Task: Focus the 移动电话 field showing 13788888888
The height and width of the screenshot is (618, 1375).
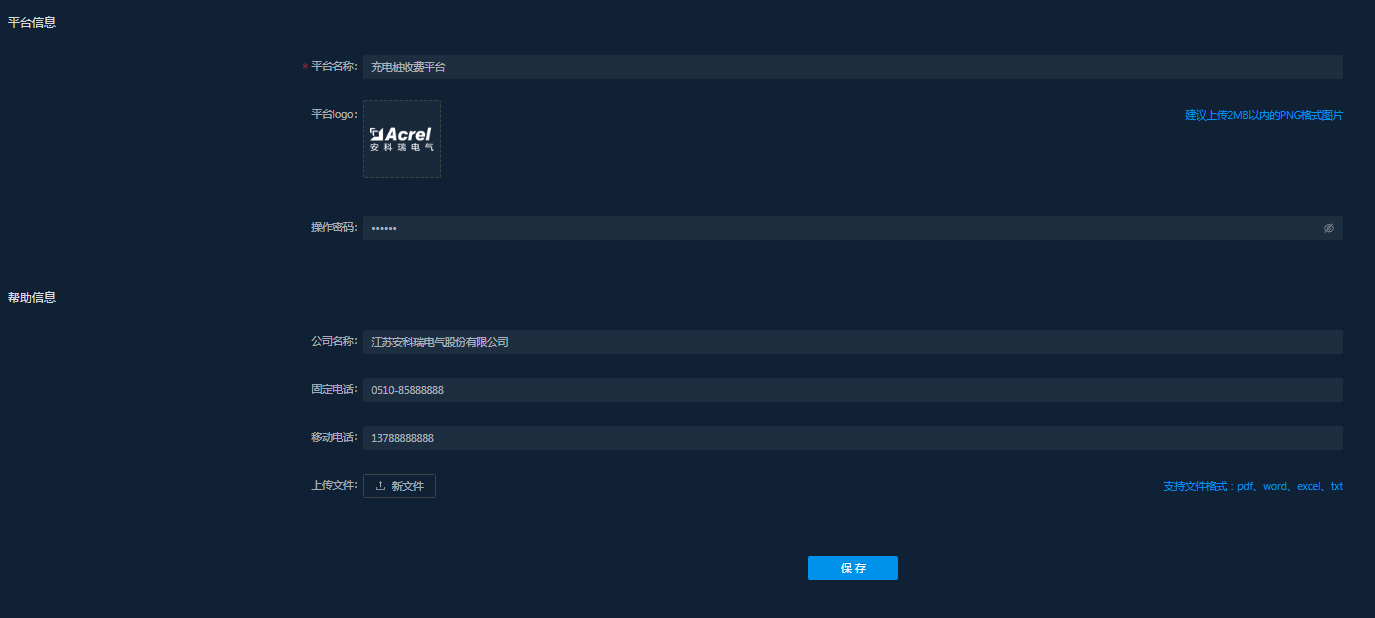Action: (850, 438)
